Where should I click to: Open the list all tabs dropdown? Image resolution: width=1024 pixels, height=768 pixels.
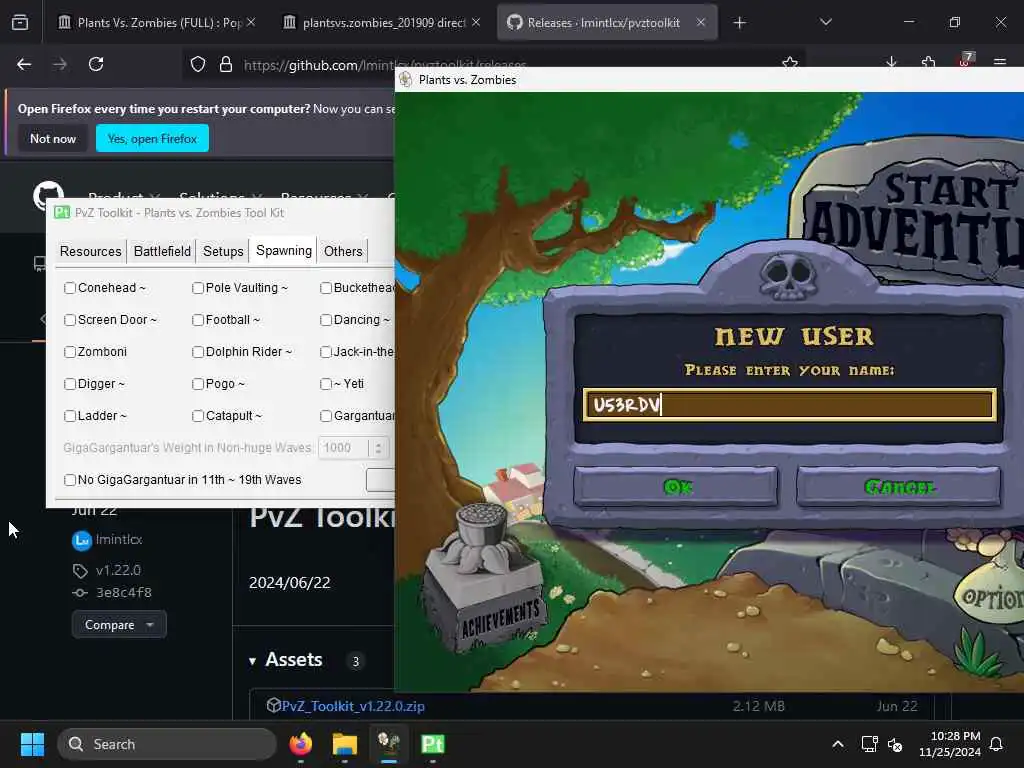(825, 22)
